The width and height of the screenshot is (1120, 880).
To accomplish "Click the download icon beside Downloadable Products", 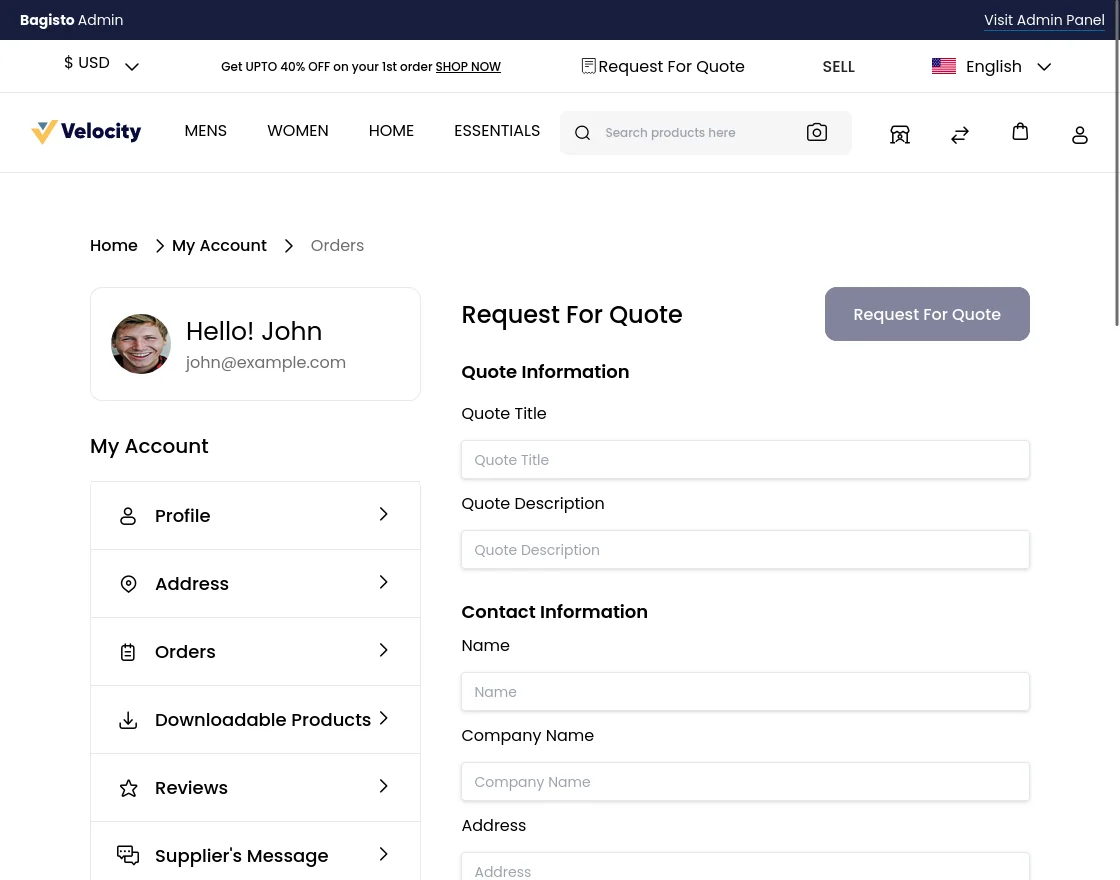I will pyautogui.click(x=128, y=720).
